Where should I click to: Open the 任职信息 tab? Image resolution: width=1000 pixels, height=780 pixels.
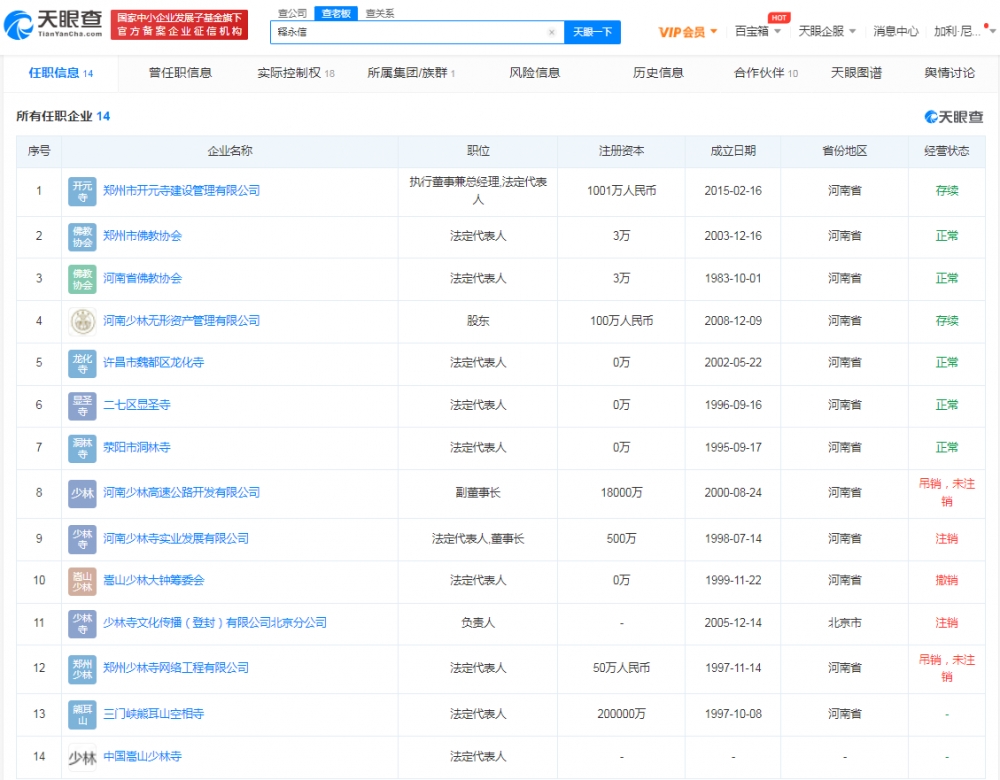pyautogui.click(x=61, y=73)
